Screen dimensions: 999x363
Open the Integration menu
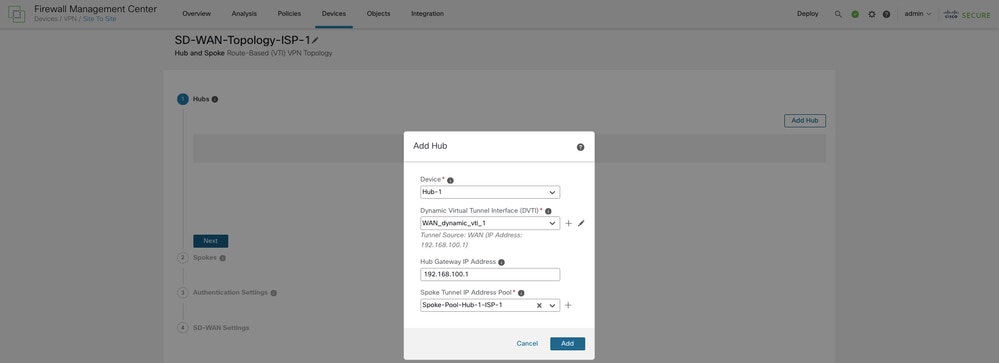428,14
